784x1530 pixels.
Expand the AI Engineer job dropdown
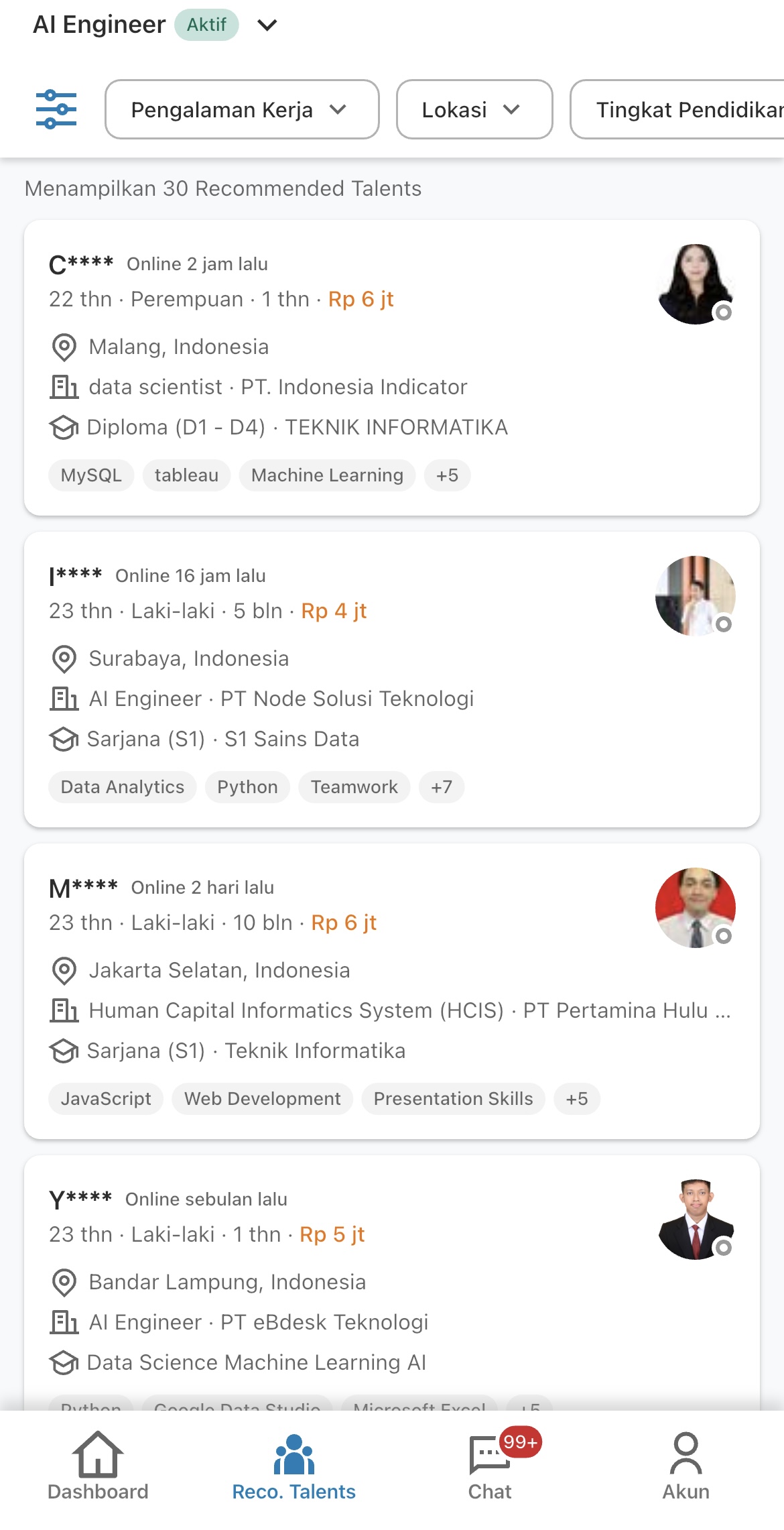pos(266,25)
